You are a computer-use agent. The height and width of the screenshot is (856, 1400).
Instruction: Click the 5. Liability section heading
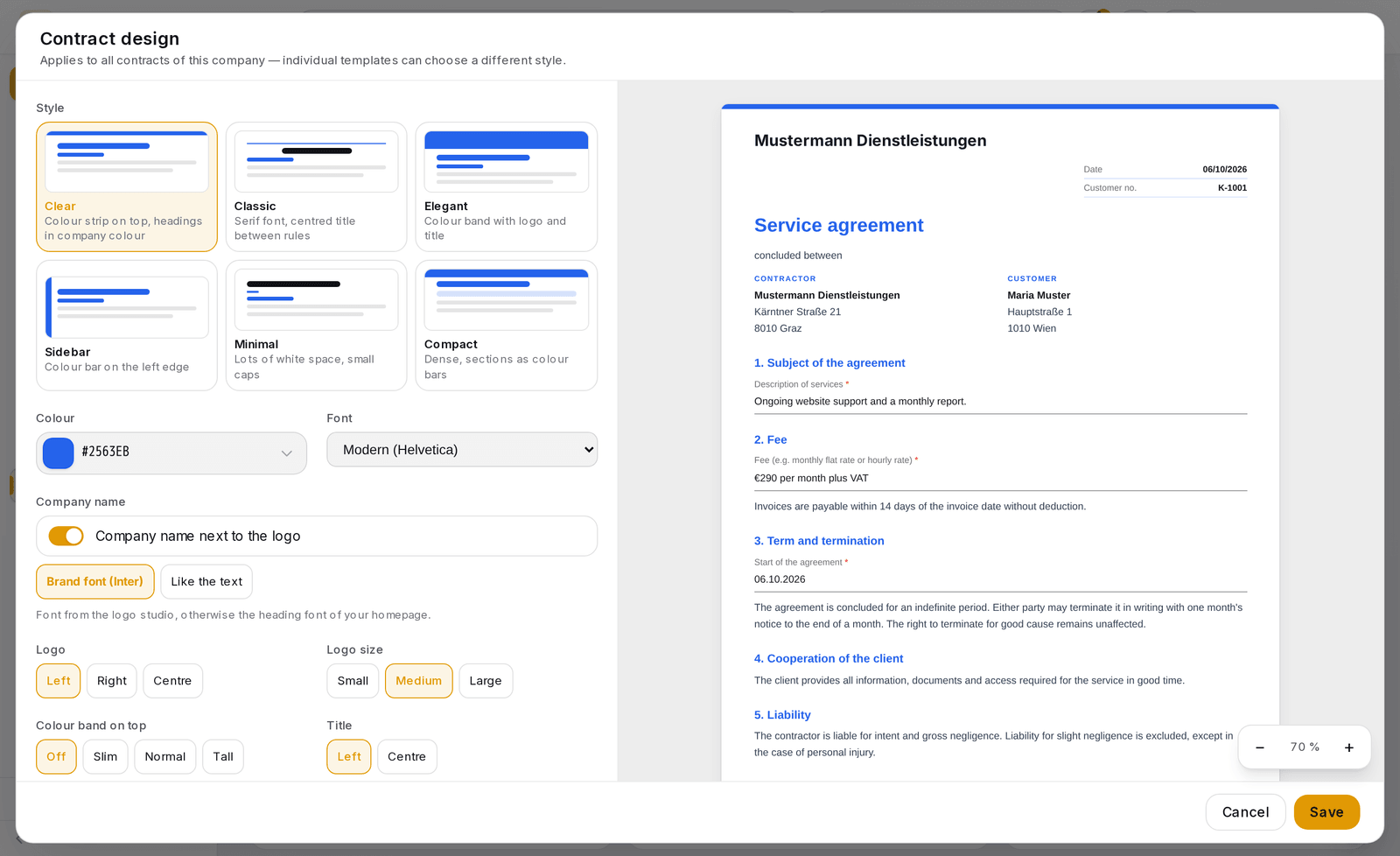[x=782, y=715]
